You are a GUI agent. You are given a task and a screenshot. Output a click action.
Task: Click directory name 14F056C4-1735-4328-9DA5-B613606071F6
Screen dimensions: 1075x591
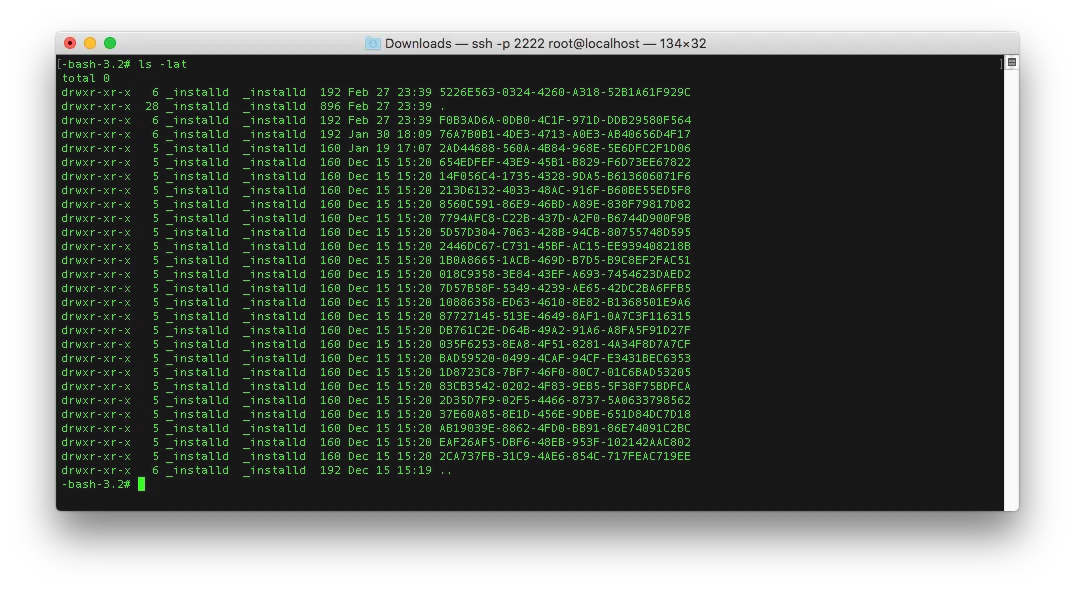tap(565, 176)
